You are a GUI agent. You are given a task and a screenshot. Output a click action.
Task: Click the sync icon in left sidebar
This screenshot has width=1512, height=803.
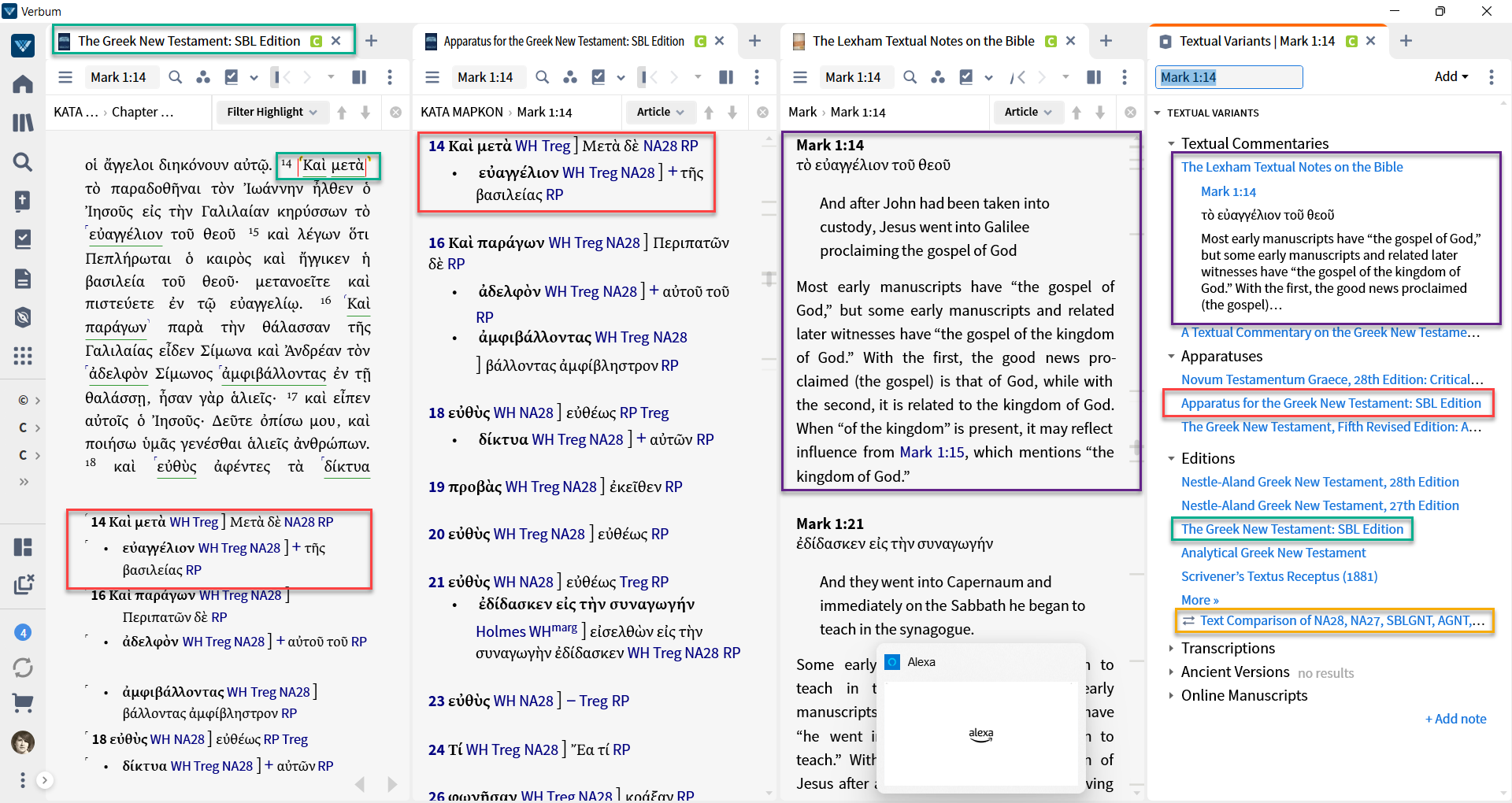tap(23, 668)
